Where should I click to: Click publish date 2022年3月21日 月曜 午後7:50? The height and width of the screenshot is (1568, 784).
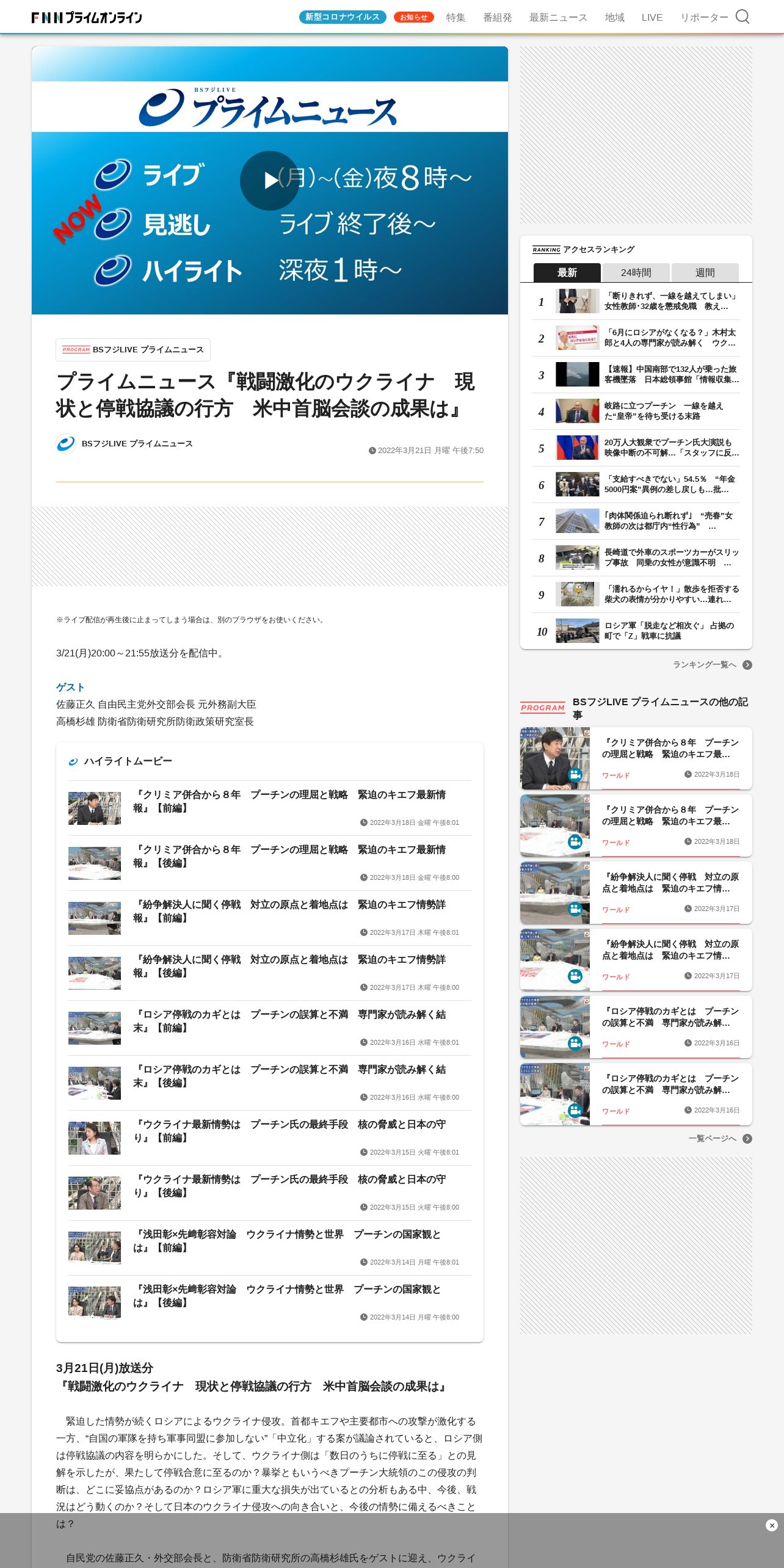(426, 451)
